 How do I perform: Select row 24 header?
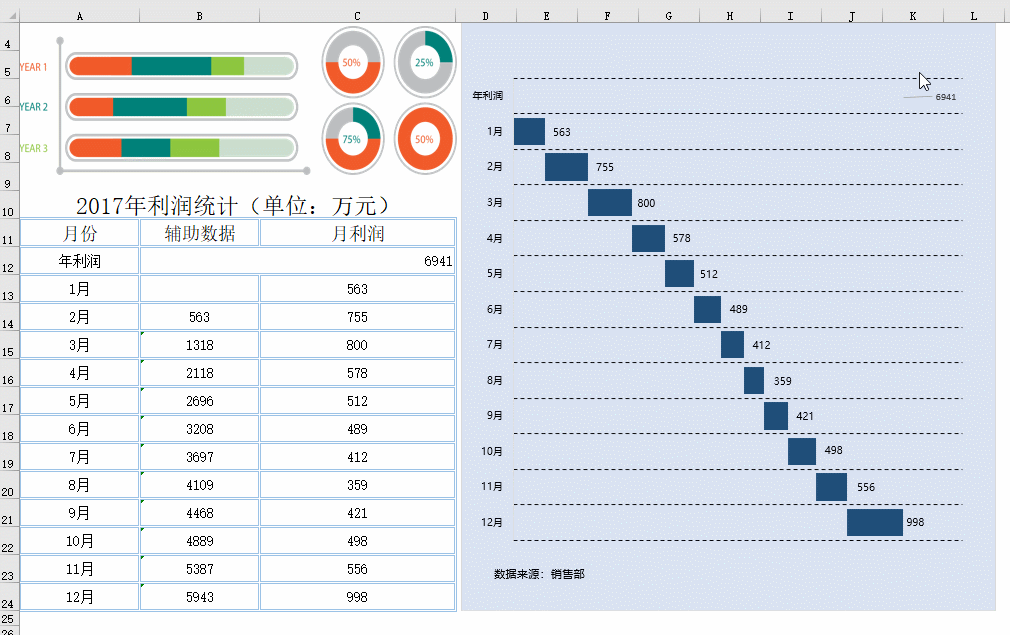(8, 598)
